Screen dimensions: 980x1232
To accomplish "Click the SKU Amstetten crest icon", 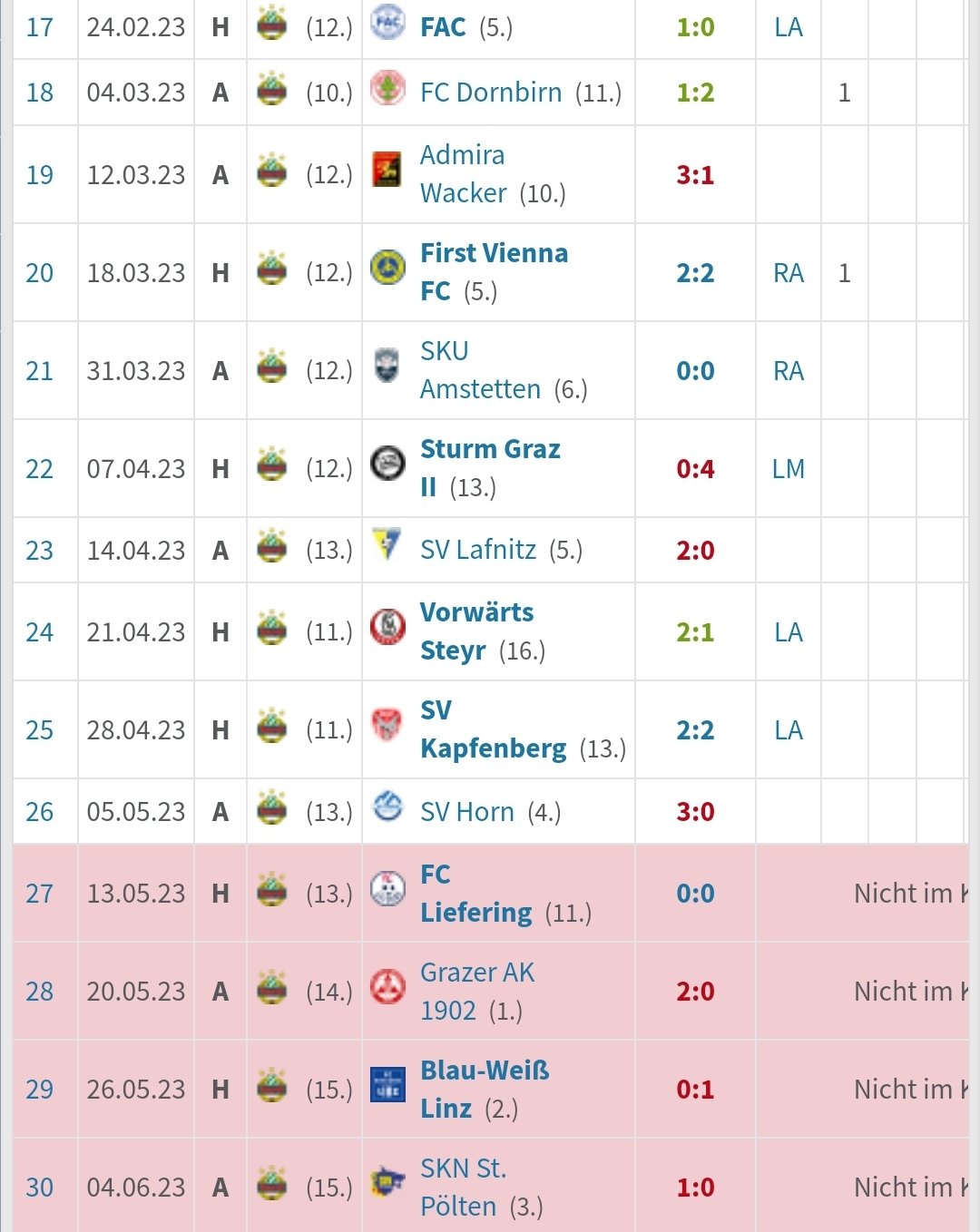I will point(387,365).
